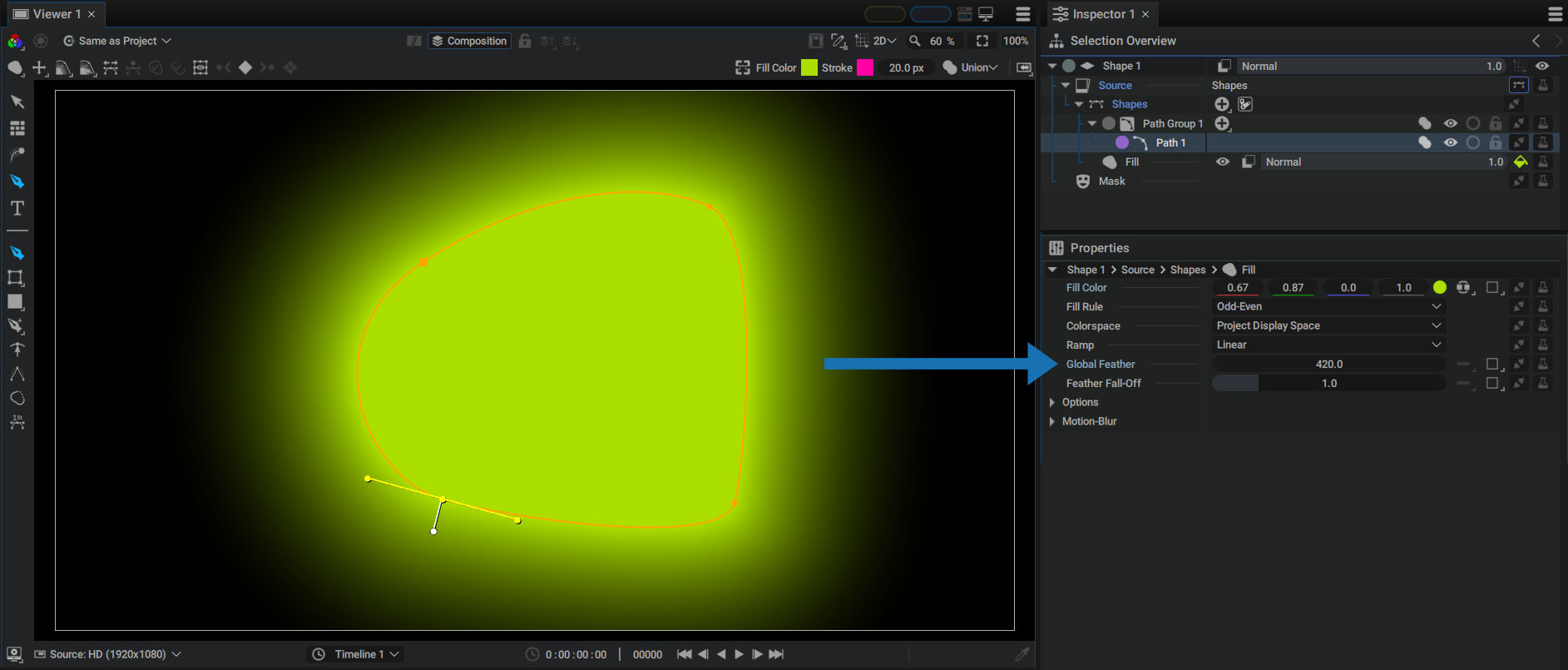Open Source HD resolution dropdown
Image resolution: width=1568 pixels, height=670 pixels.
(107, 654)
